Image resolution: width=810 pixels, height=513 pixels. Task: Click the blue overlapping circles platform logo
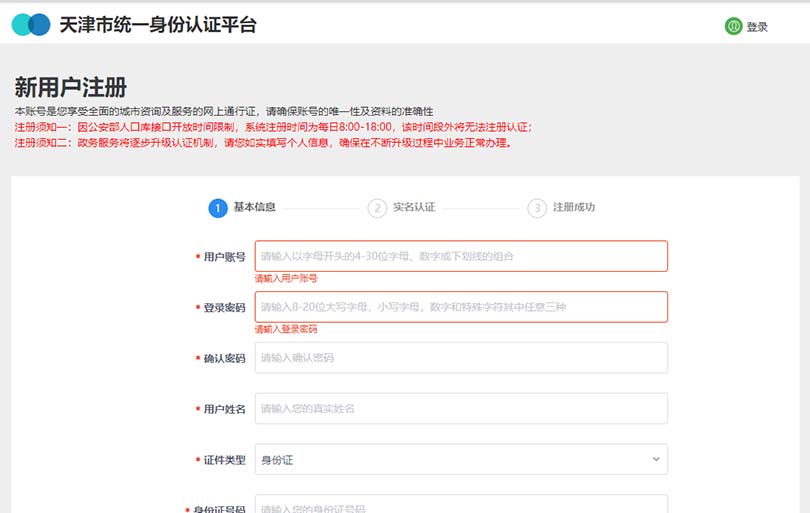coord(31,25)
